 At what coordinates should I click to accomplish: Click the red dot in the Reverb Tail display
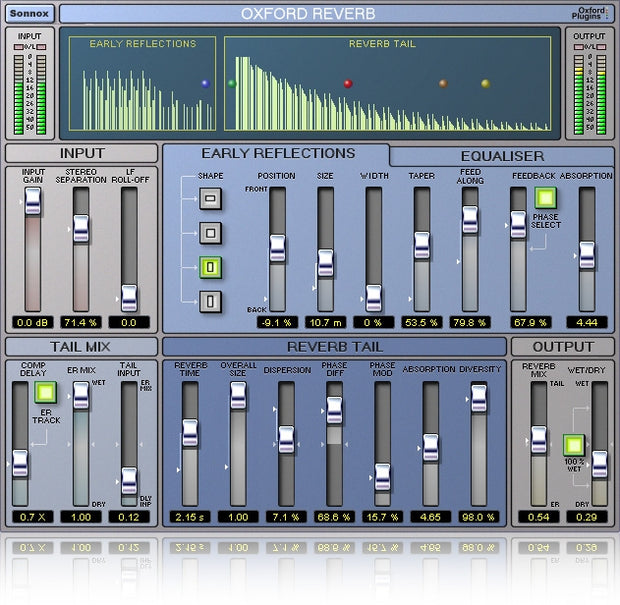click(348, 83)
